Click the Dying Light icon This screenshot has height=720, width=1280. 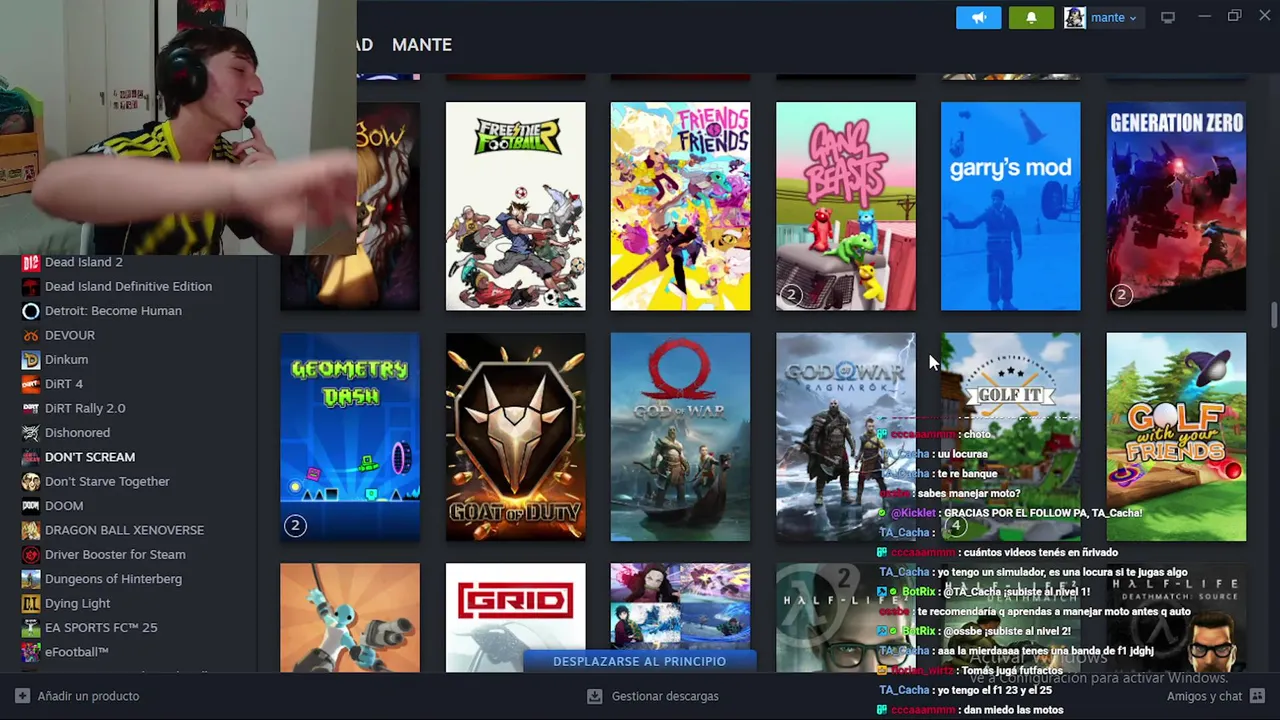coord(31,603)
